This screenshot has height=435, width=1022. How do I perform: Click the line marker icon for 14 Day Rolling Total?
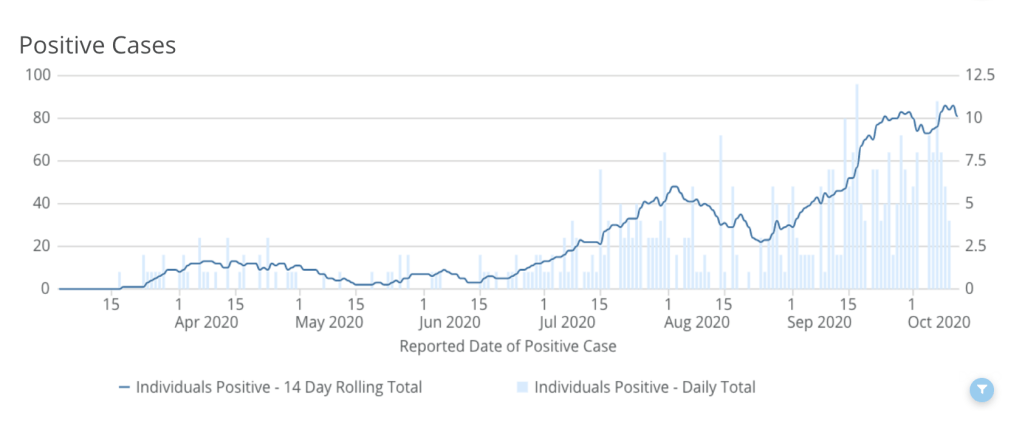coord(124,387)
